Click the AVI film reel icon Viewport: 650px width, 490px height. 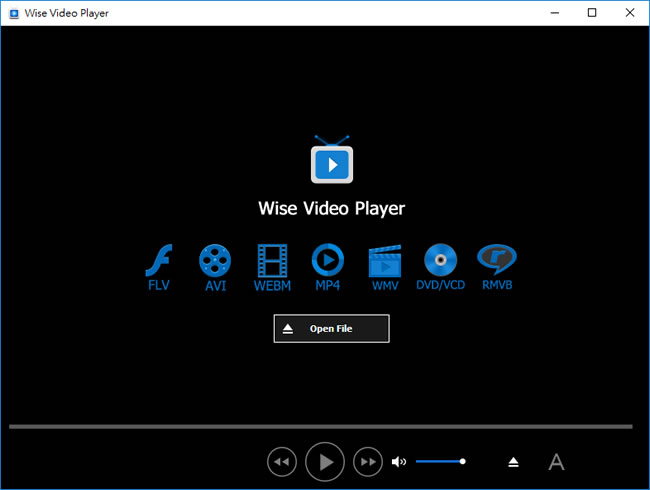pyautogui.click(x=215, y=262)
